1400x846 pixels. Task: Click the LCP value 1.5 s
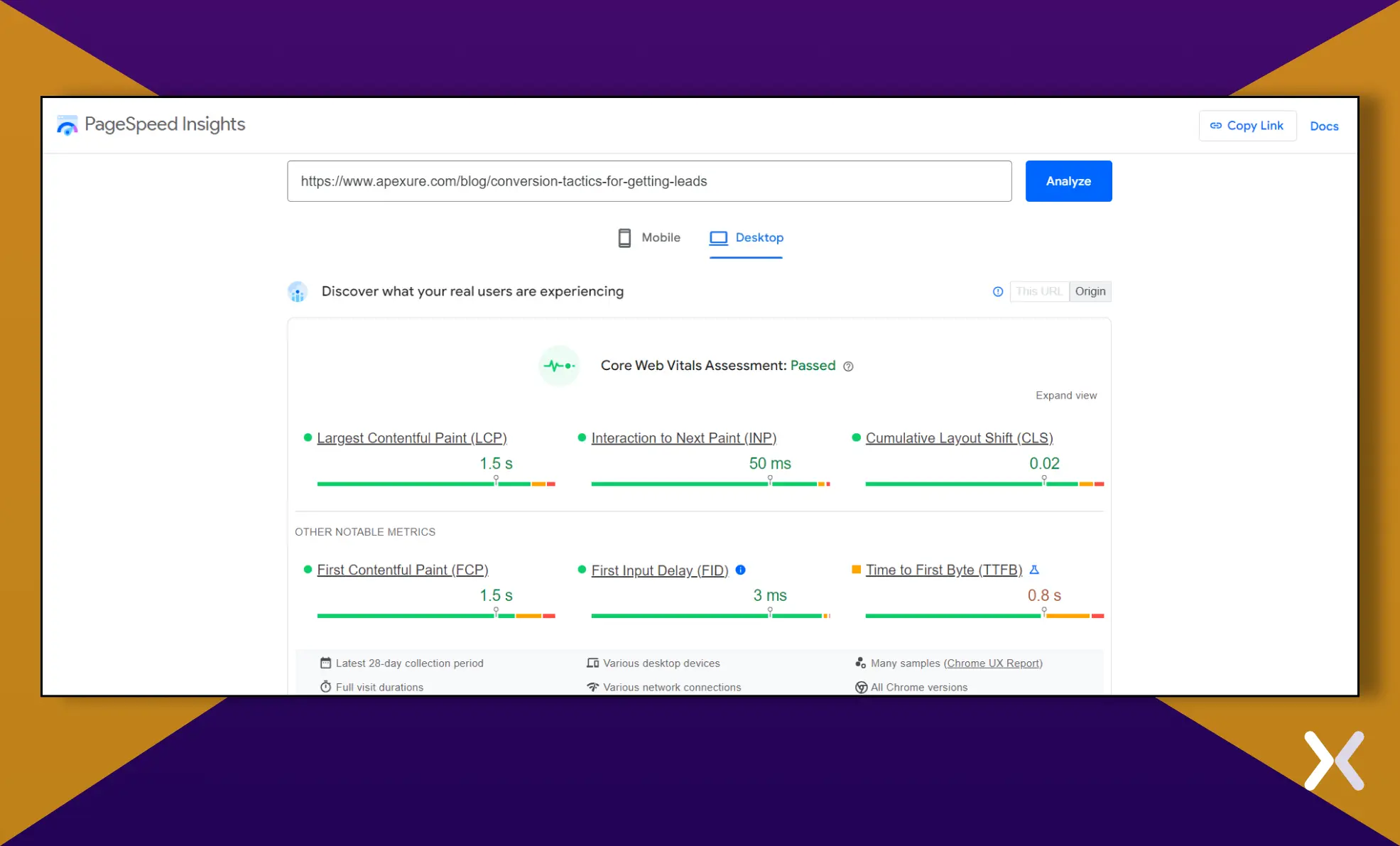click(496, 464)
